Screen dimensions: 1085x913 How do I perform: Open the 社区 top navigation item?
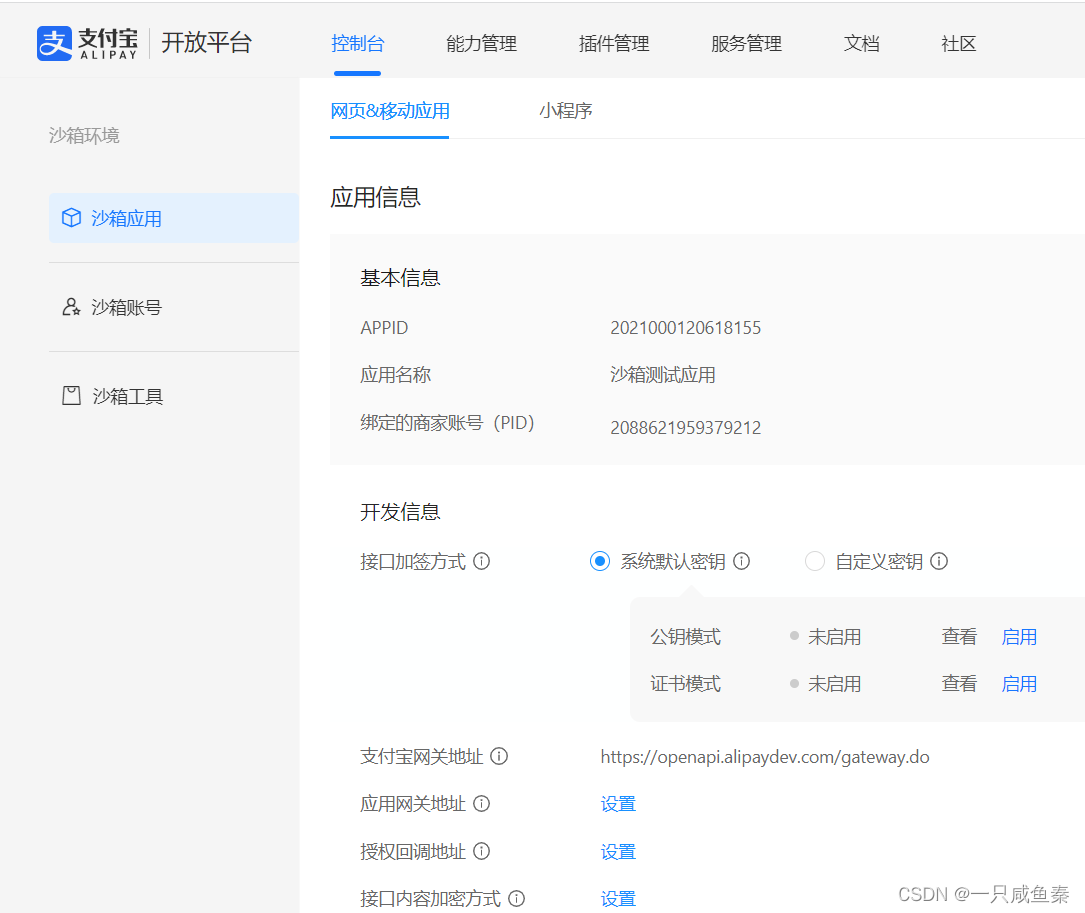(958, 44)
